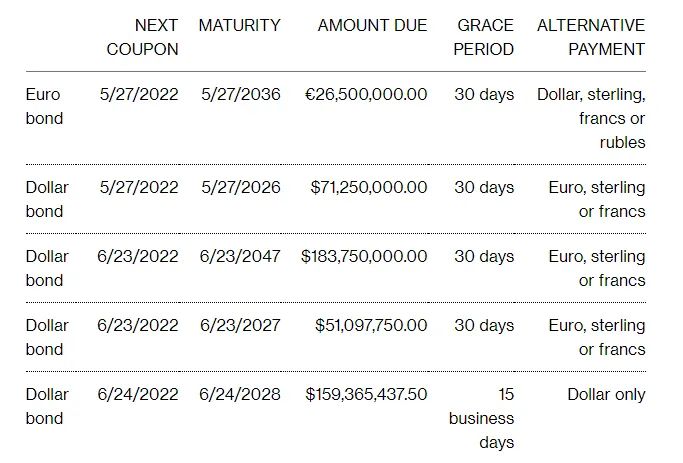Click the $159,365,437.50 amount cell

[x=366, y=395]
